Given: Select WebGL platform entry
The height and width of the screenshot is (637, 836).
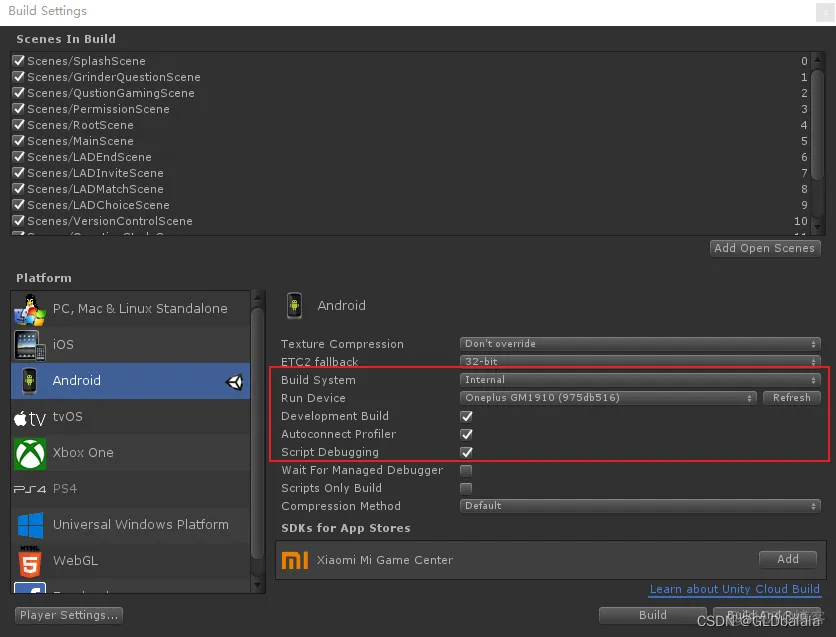Looking at the screenshot, I should (x=131, y=561).
